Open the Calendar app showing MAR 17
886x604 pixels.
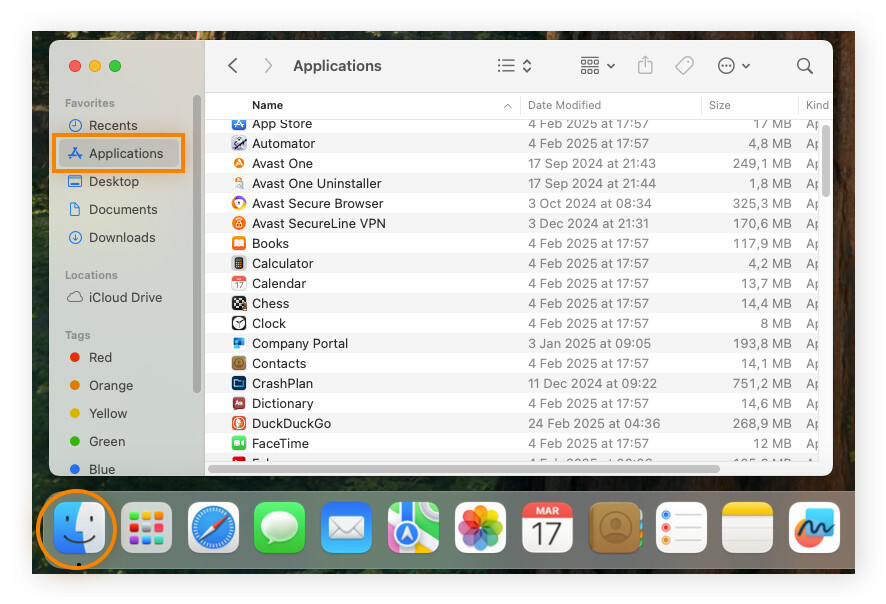pyautogui.click(x=547, y=528)
